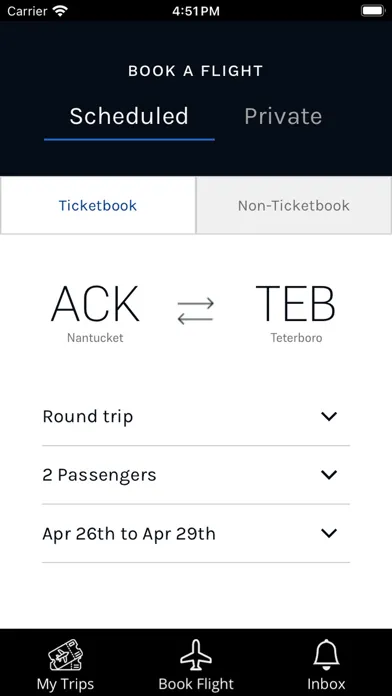Tap the Teterboro city label

tap(297, 338)
